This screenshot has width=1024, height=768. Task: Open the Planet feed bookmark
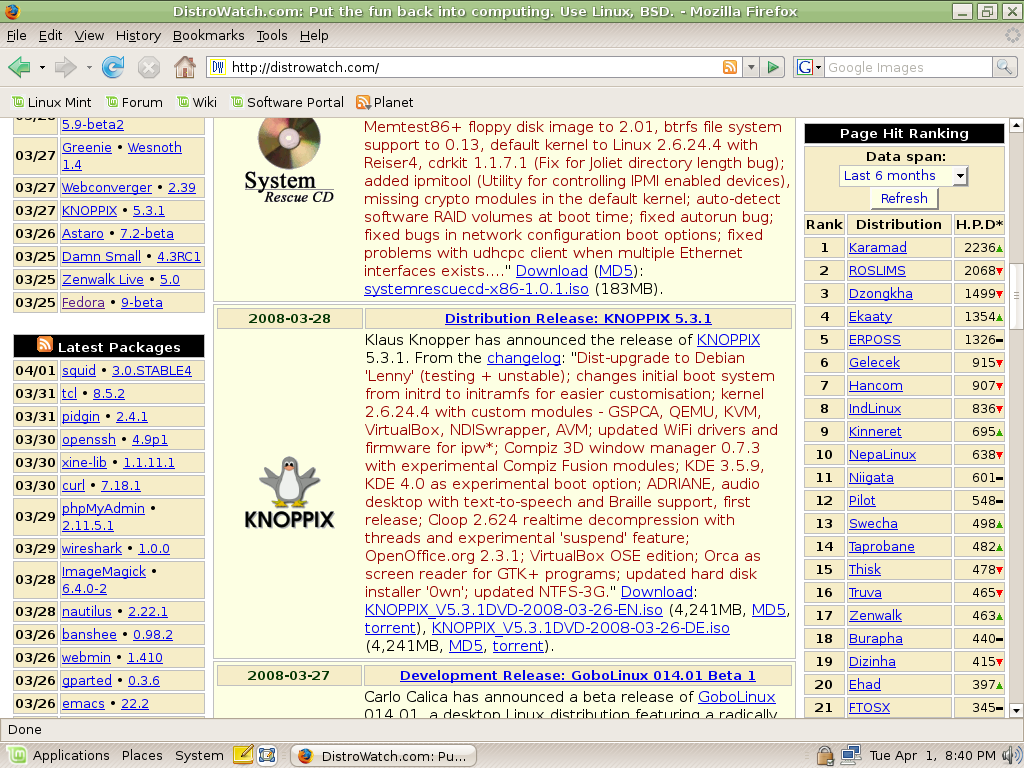[385, 103]
